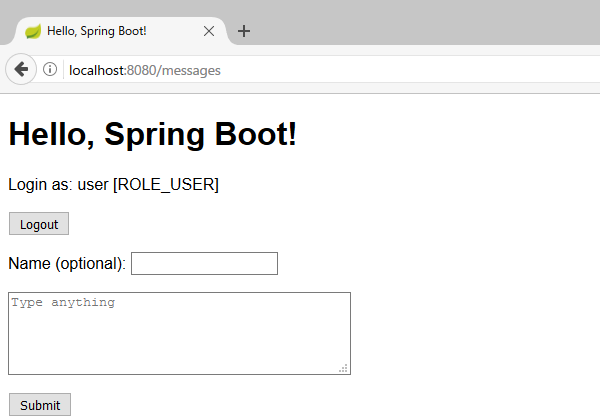Show site information via the info icon

(x=50, y=69)
